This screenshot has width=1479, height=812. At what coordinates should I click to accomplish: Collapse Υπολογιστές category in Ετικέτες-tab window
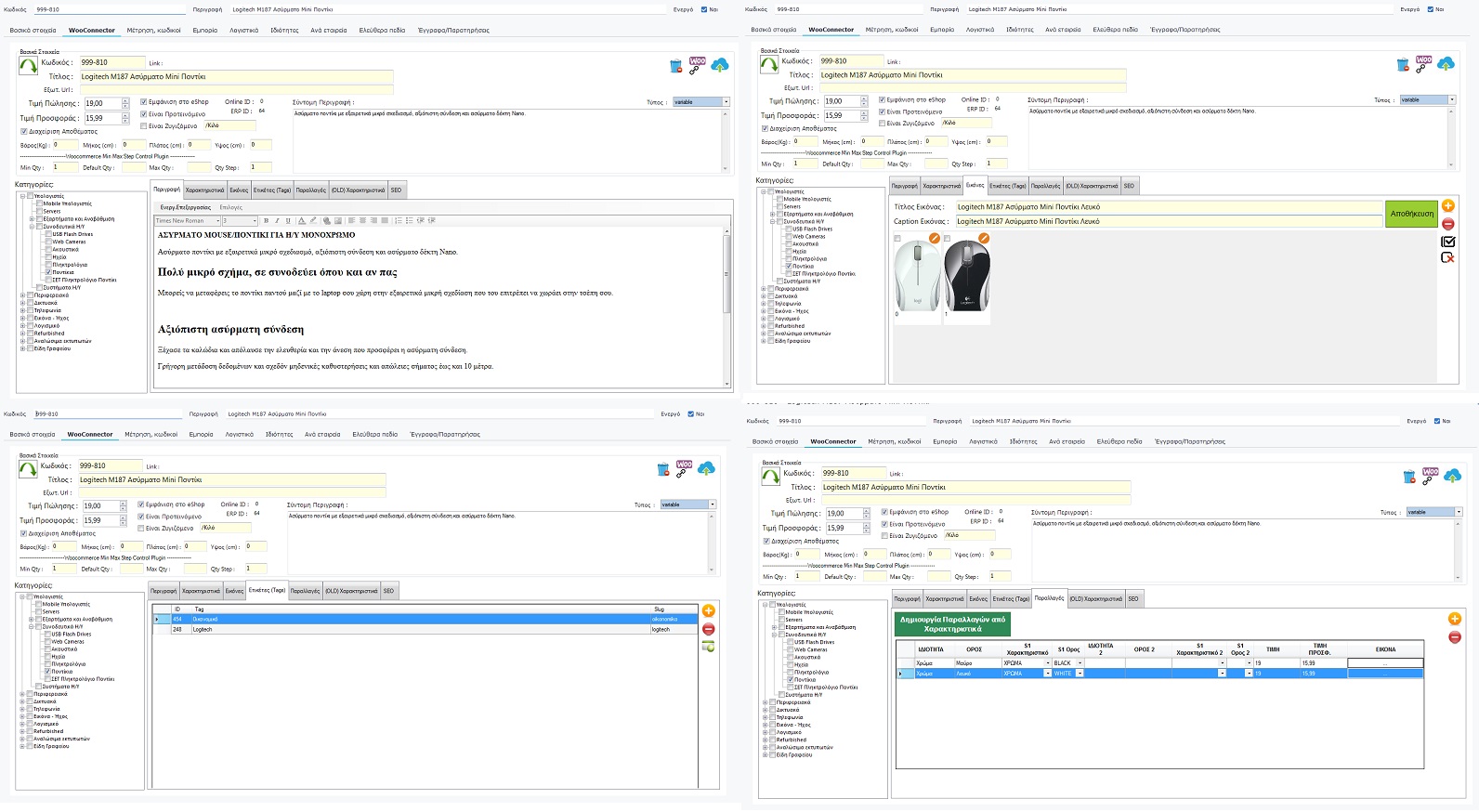[x=22, y=596]
